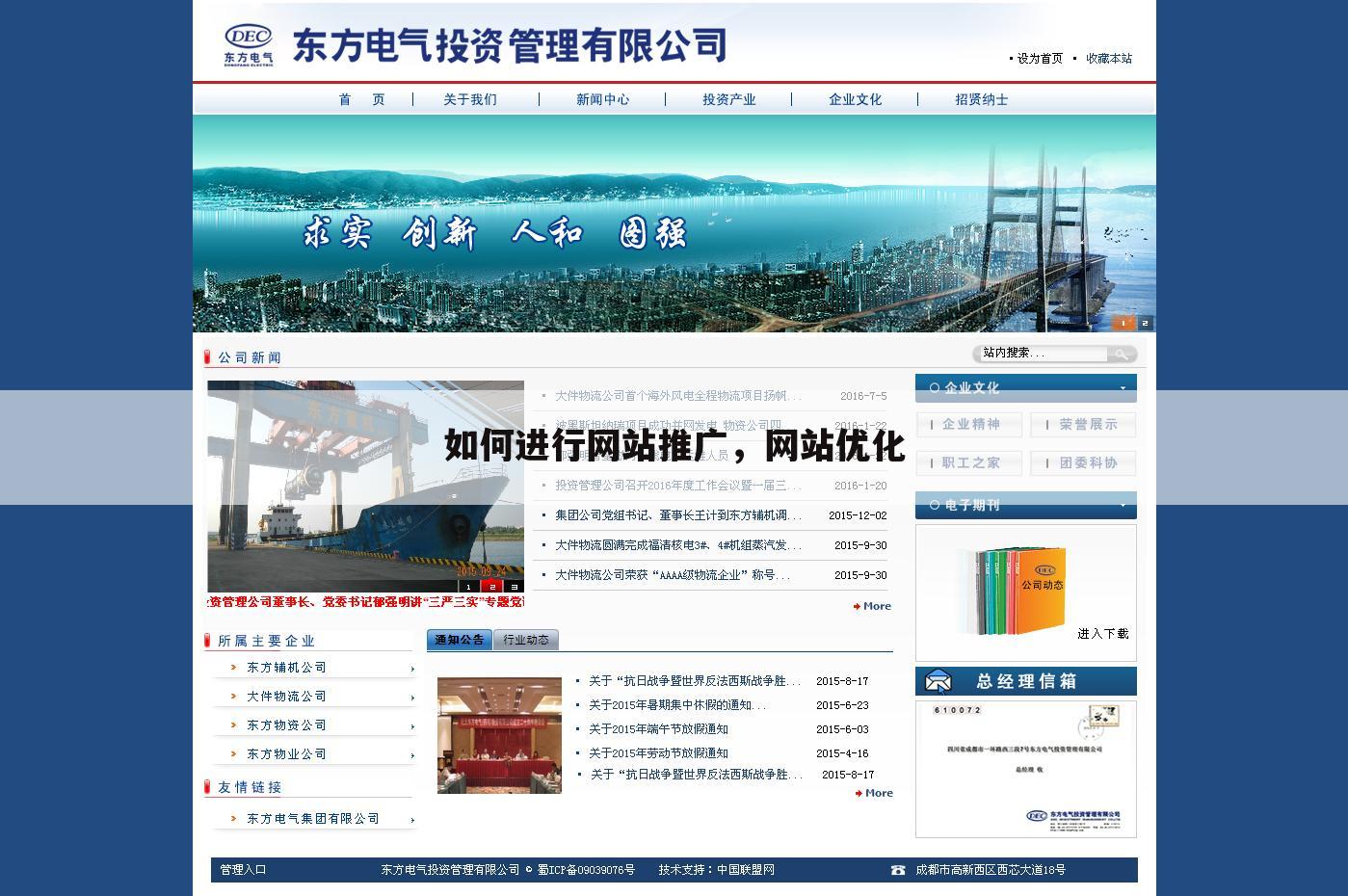The width and height of the screenshot is (1348, 896).
Task: Click the 公司动态 journal binders image
Action: 1012,591
